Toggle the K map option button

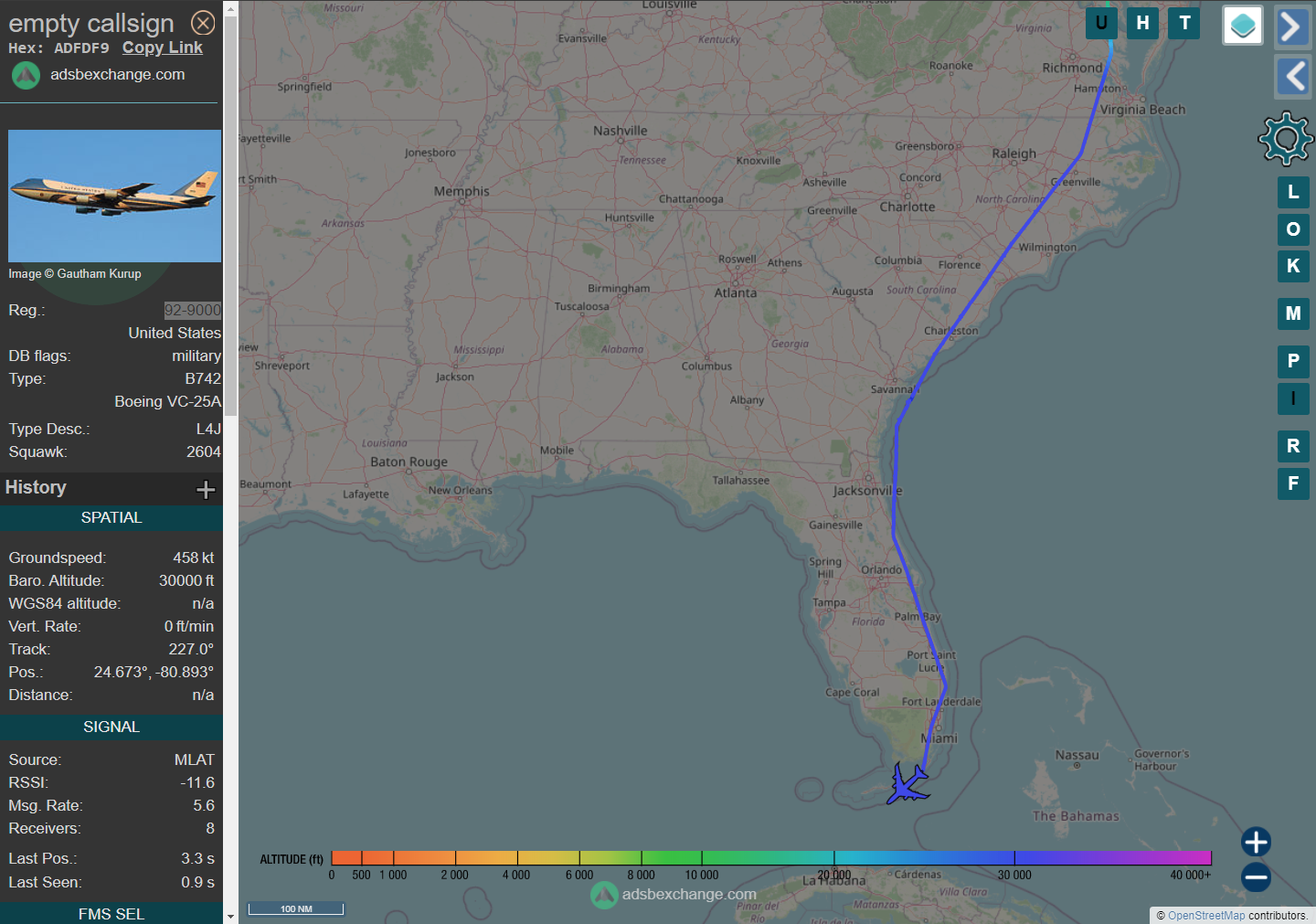tap(1293, 266)
